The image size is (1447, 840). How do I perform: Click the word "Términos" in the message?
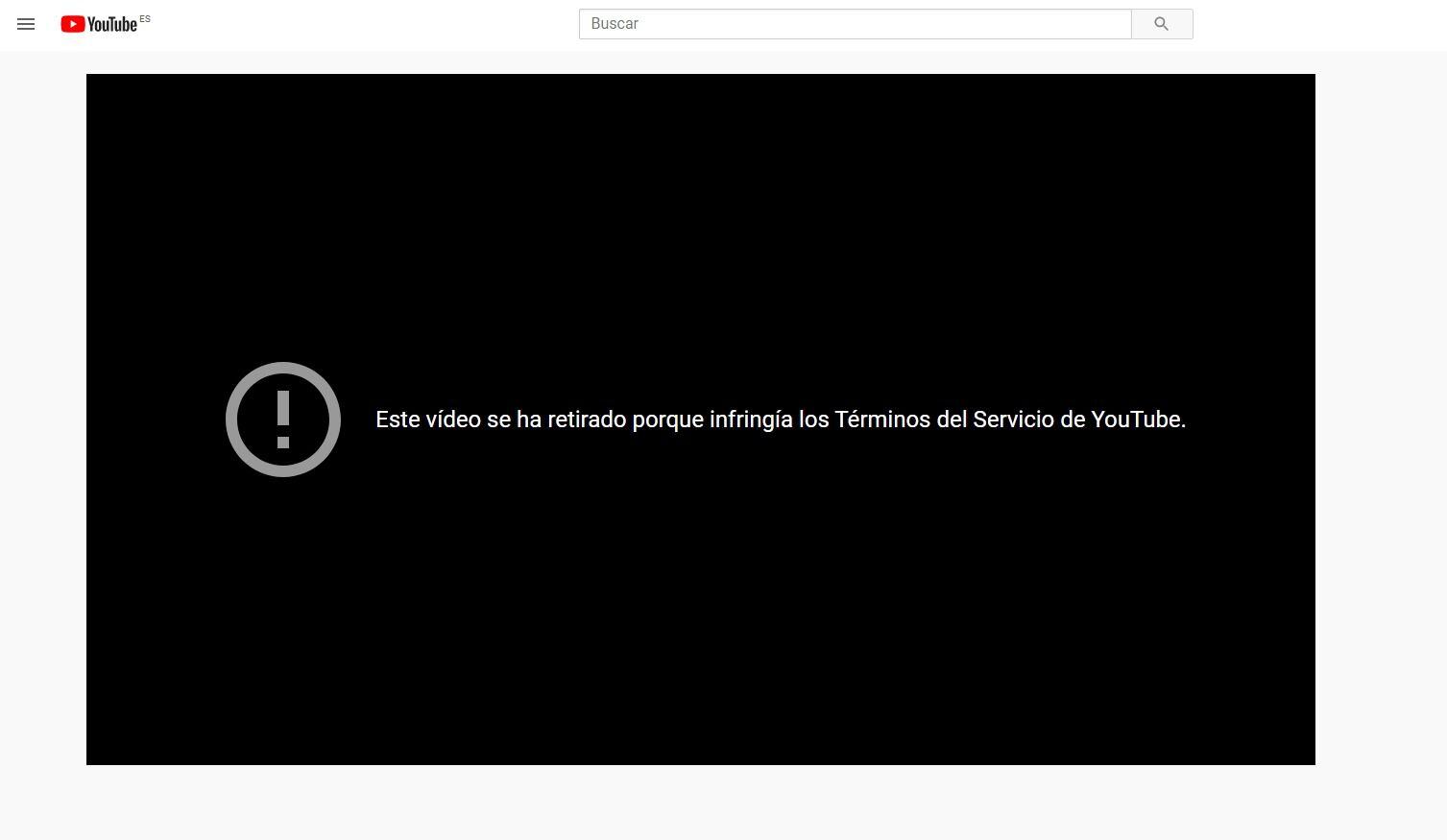882,420
